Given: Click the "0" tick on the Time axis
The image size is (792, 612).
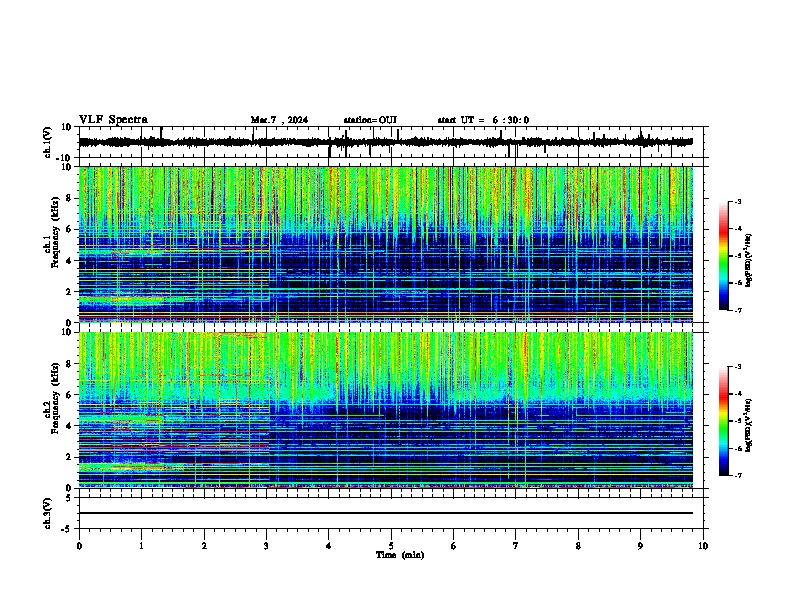Looking at the screenshot, I should pos(79,546).
